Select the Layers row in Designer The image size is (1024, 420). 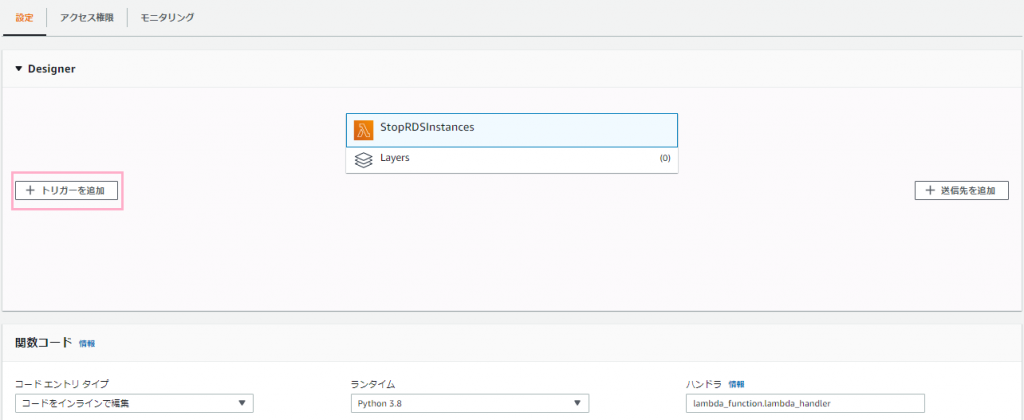[512, 160]
